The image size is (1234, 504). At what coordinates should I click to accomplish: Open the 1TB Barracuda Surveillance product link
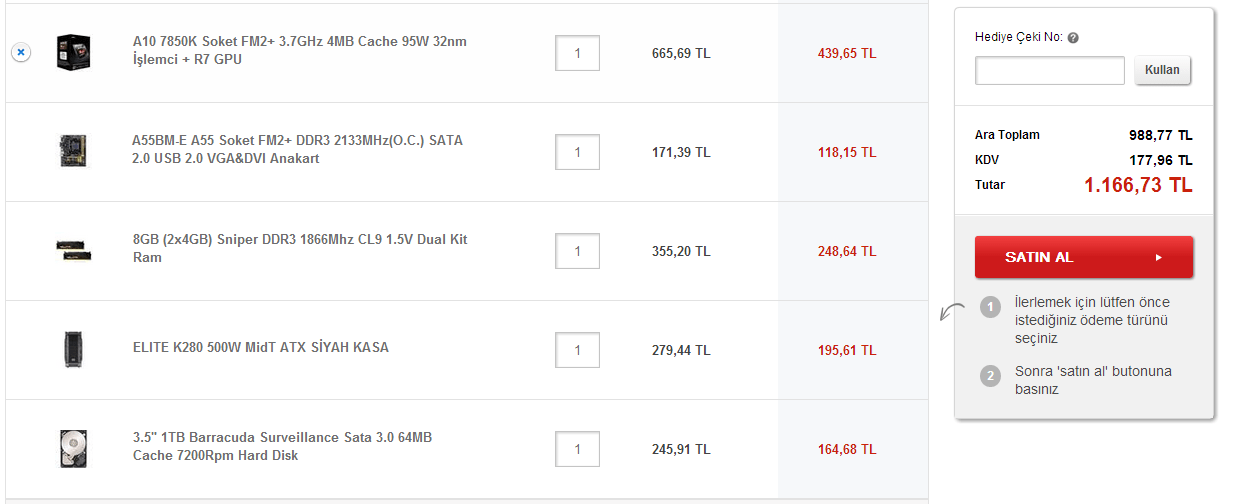click(x=282, y=446)
